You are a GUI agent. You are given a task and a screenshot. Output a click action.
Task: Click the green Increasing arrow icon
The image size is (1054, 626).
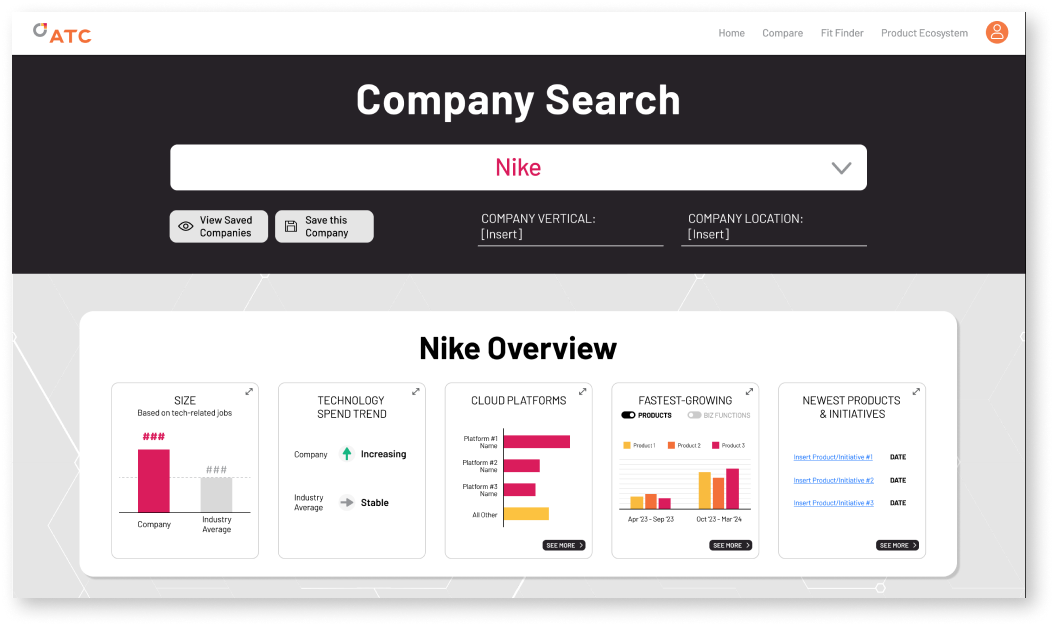pos(347,454)
